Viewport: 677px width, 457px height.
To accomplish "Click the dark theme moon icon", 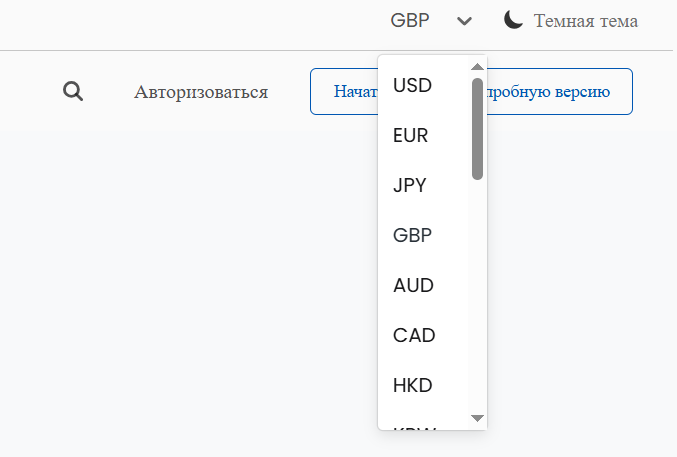I will [x=513, y=20].
